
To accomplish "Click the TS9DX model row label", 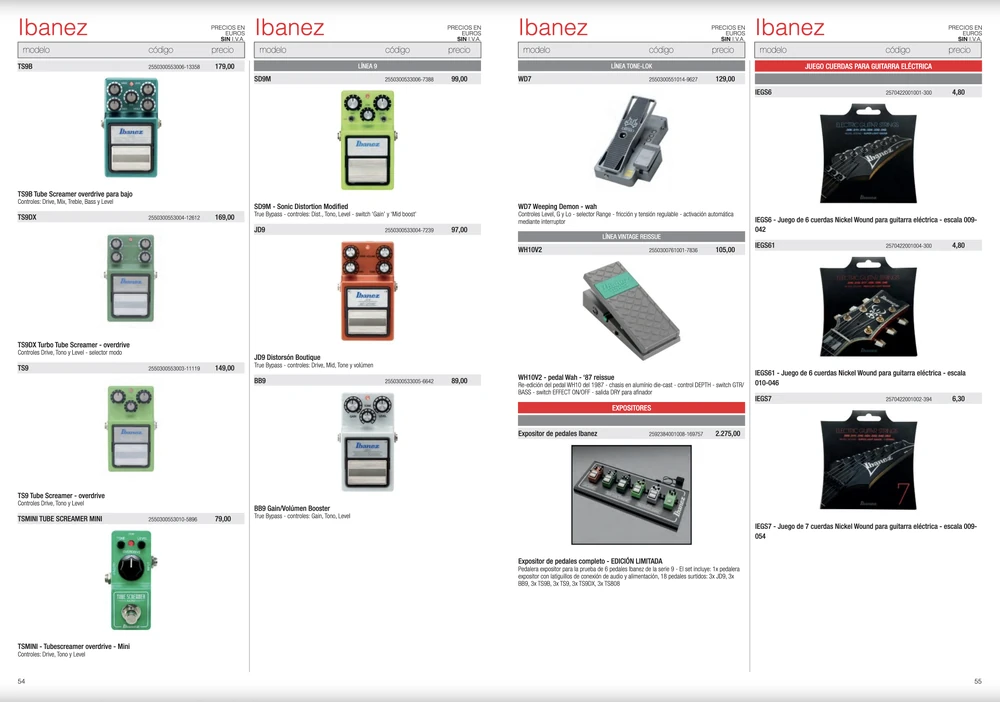I will pos(27,217).
